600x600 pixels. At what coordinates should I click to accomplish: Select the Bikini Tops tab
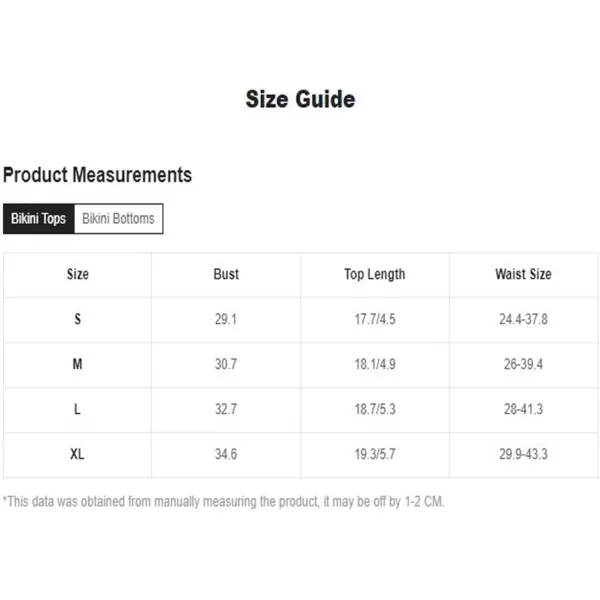point(38,218)
